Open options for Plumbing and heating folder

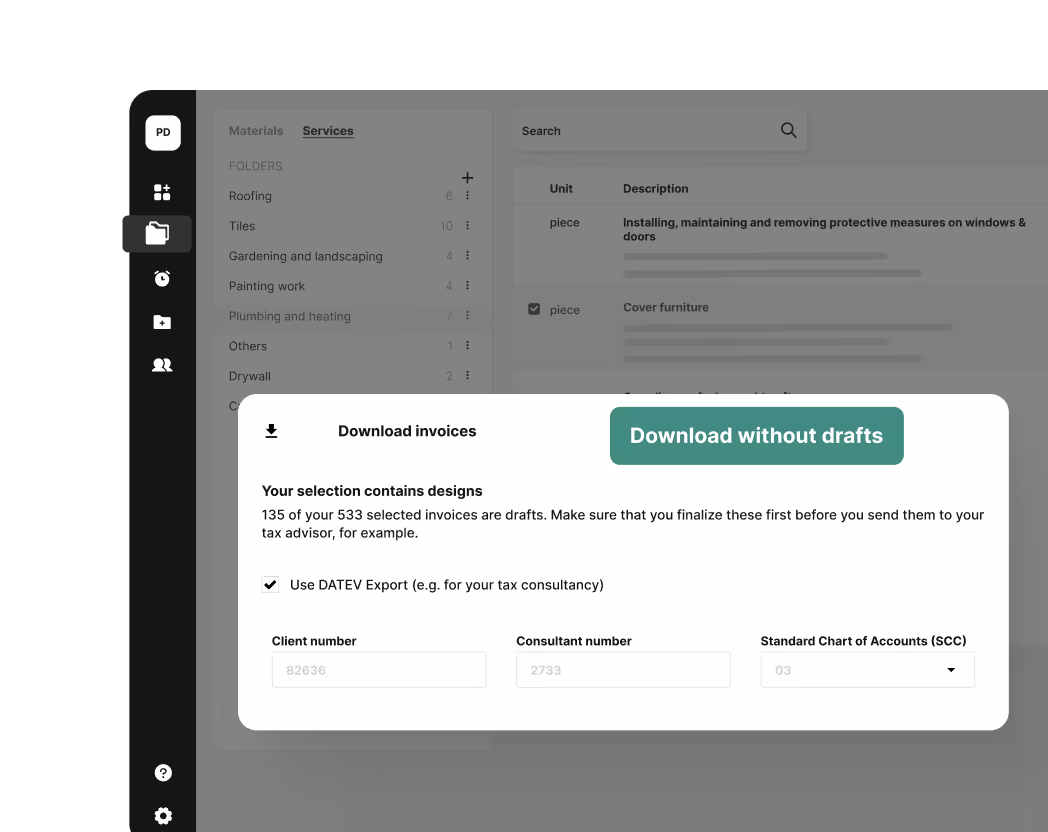click(467, 315)
